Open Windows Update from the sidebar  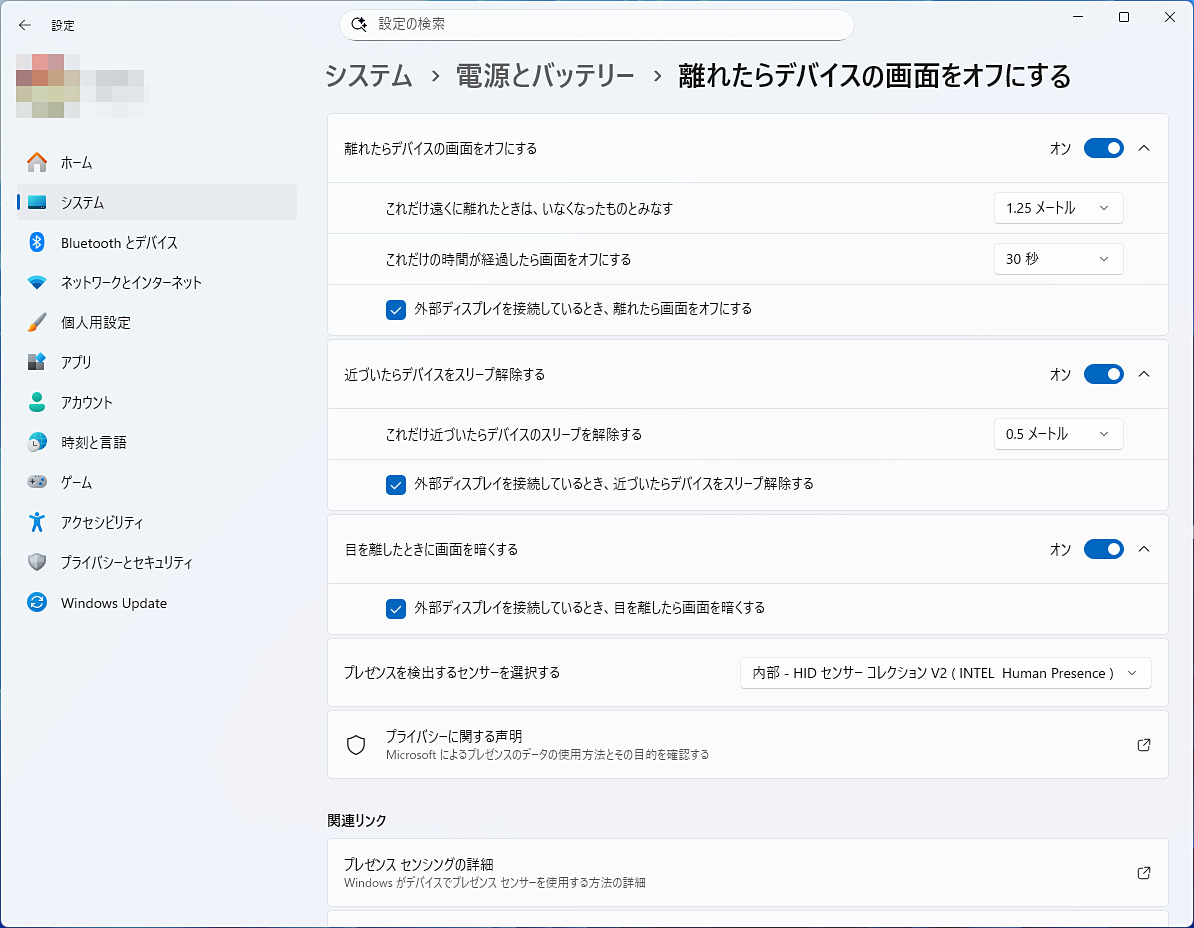(x=112, y=602)
